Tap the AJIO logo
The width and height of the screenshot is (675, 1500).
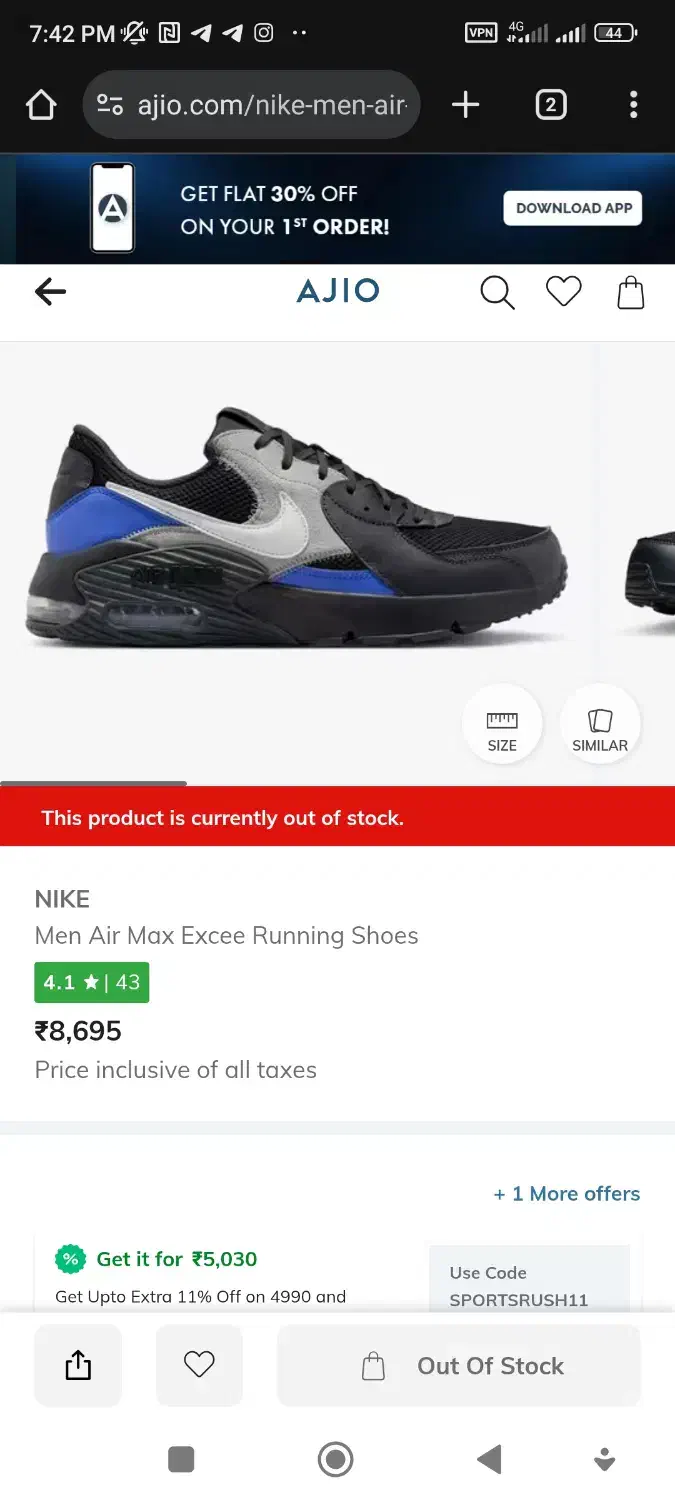[x=338, y=291]
